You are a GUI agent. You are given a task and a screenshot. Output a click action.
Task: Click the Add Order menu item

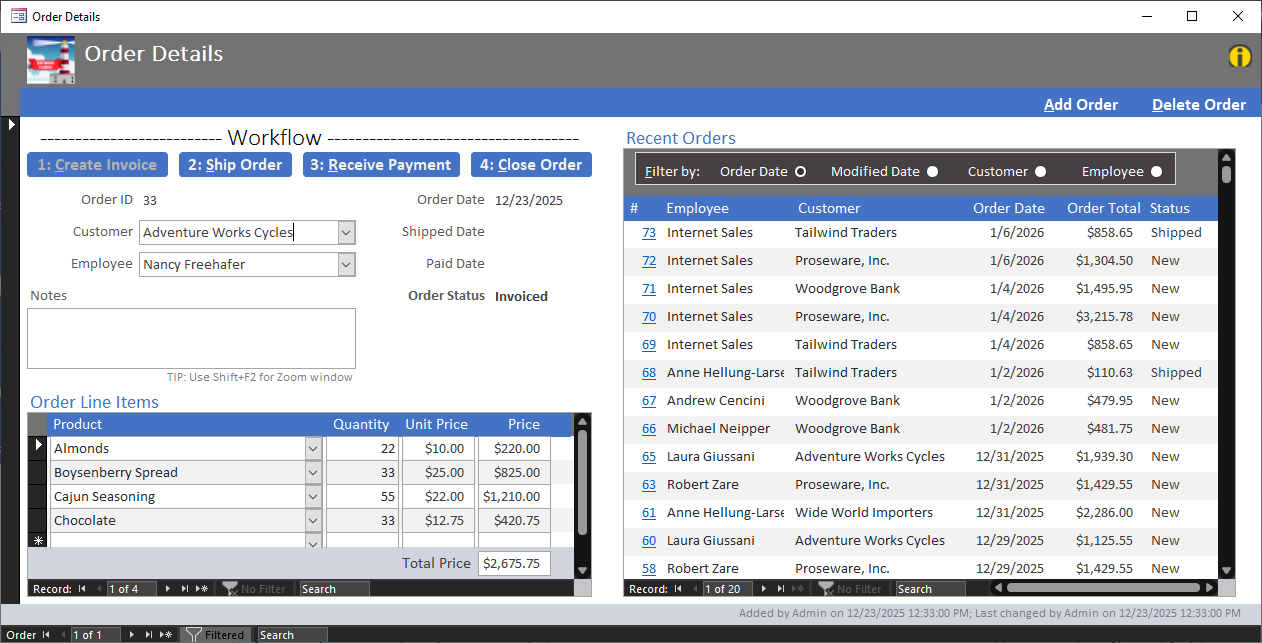[1080, 105]
